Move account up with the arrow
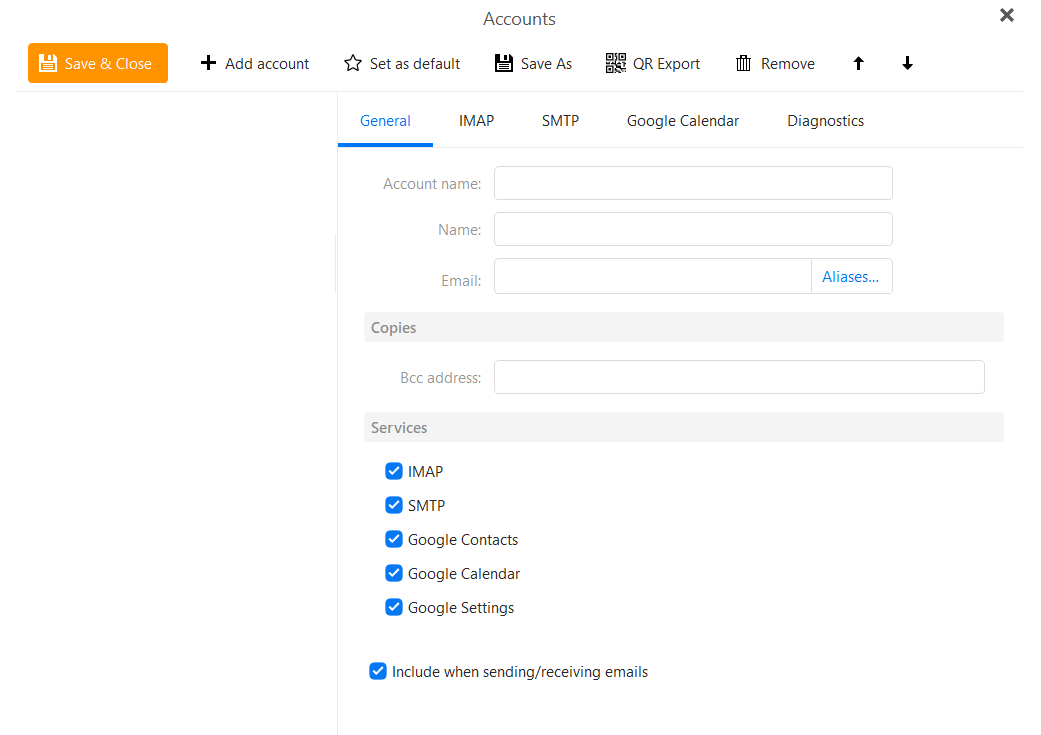 pyautogui.click(x=858, y=63)
